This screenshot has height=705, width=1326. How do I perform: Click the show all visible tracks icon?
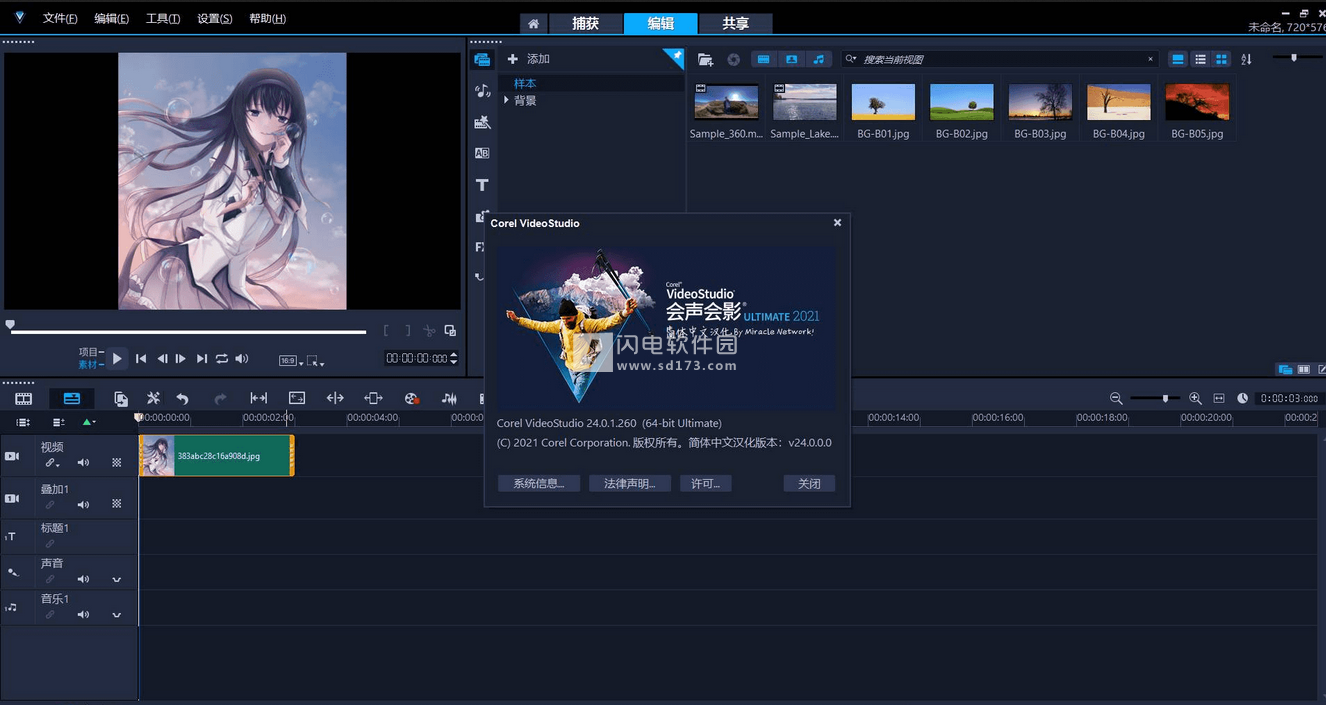(x=23, y=423)
